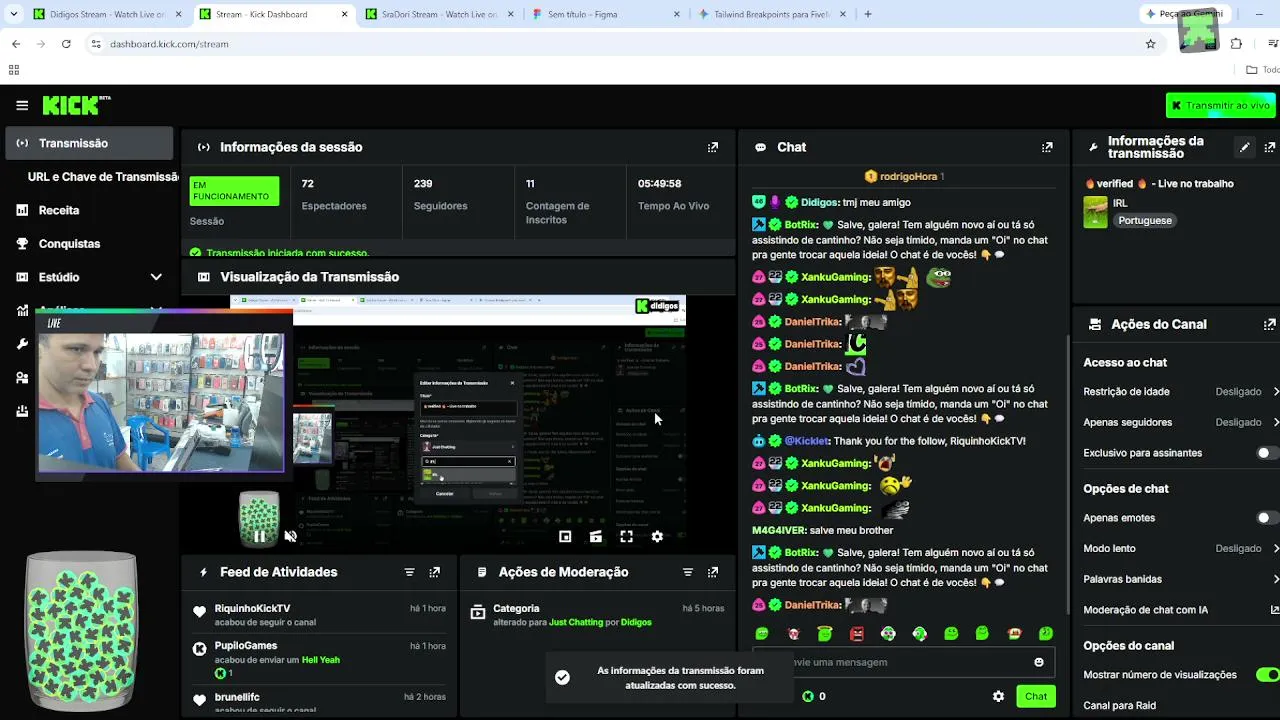Image resolution: width=1280 pixels, height=720 pixels.
Task: Open the browser apps grid icon
Action: click(14, 70)
